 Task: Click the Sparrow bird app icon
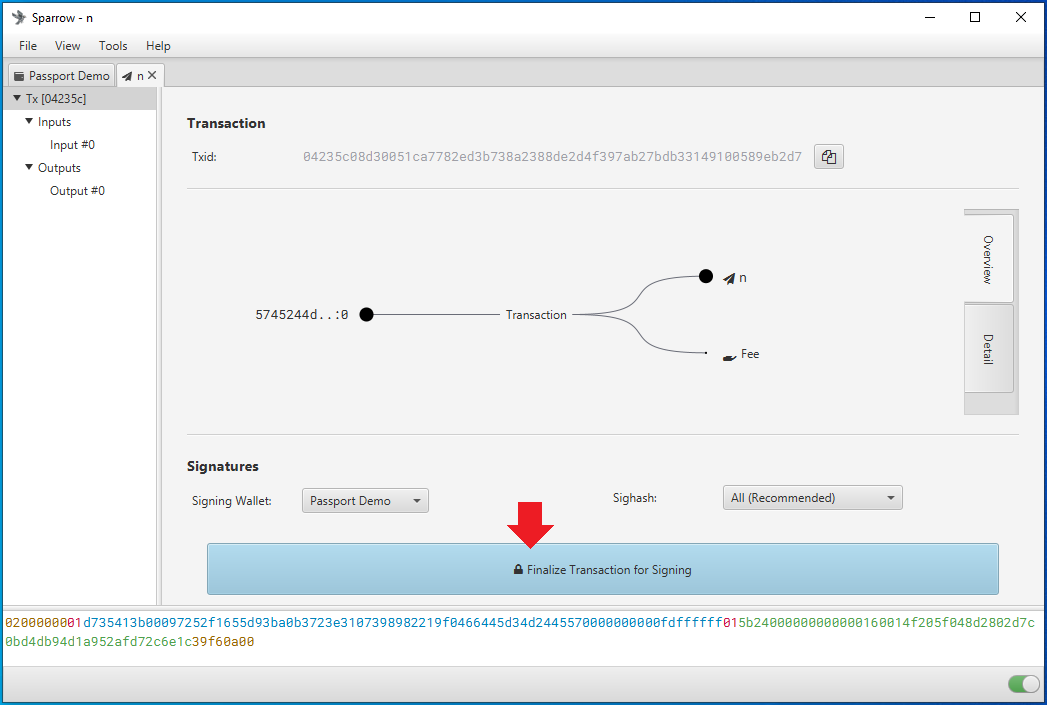click(x=19, y=17)
